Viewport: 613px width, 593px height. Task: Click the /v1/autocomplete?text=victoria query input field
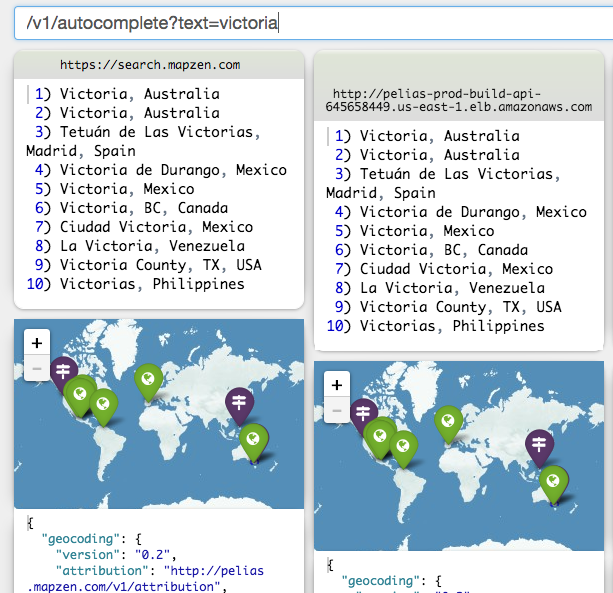[x=314, y=23]
